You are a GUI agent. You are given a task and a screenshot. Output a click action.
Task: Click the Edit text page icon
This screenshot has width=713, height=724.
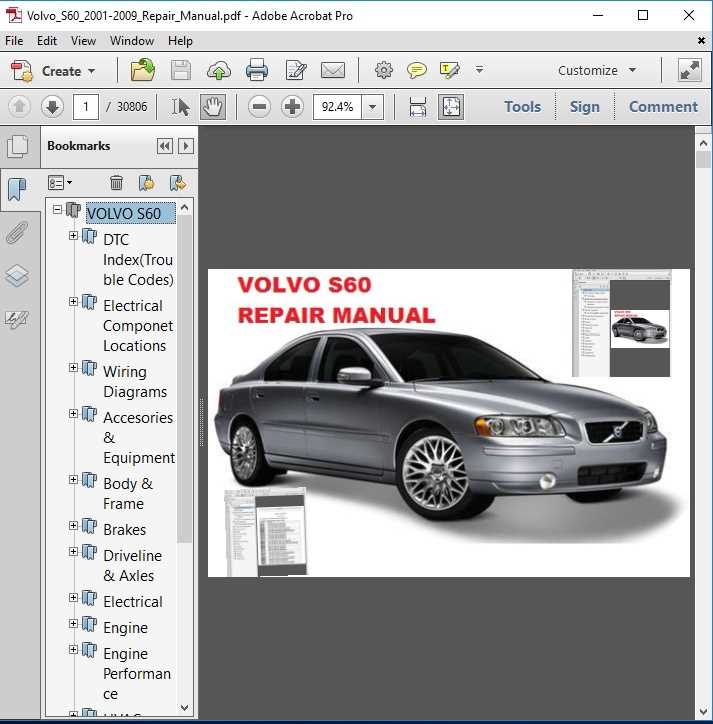click(296, 70)
